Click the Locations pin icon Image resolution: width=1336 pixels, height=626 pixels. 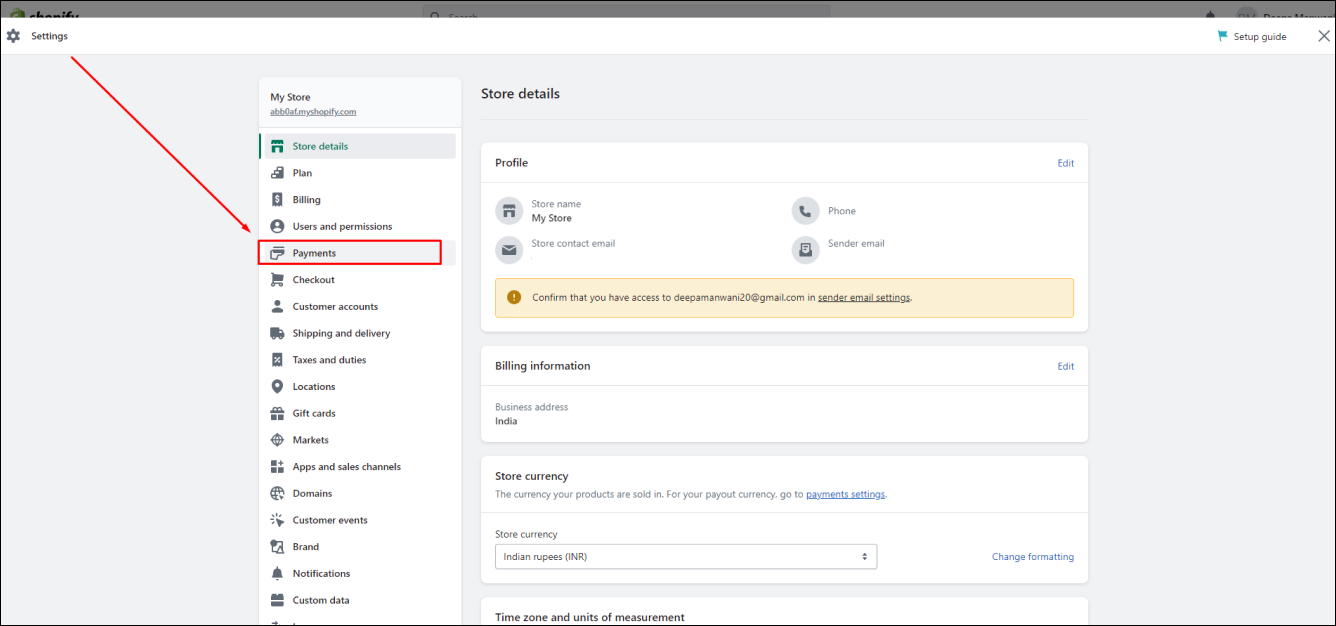278,386
